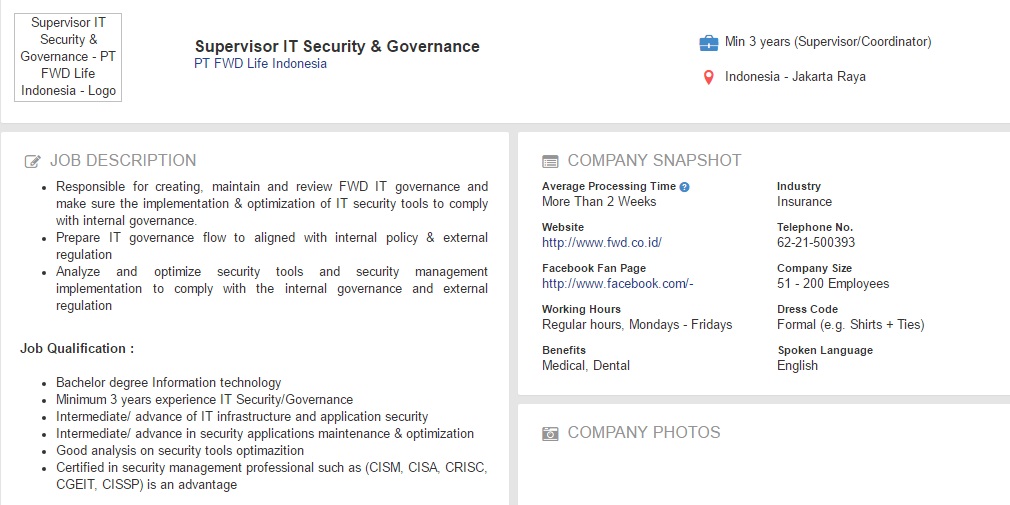Screen dimensions: 1010x505
Task: Open the PT FWD Life Indonesia link
Action: click(260, 64)
